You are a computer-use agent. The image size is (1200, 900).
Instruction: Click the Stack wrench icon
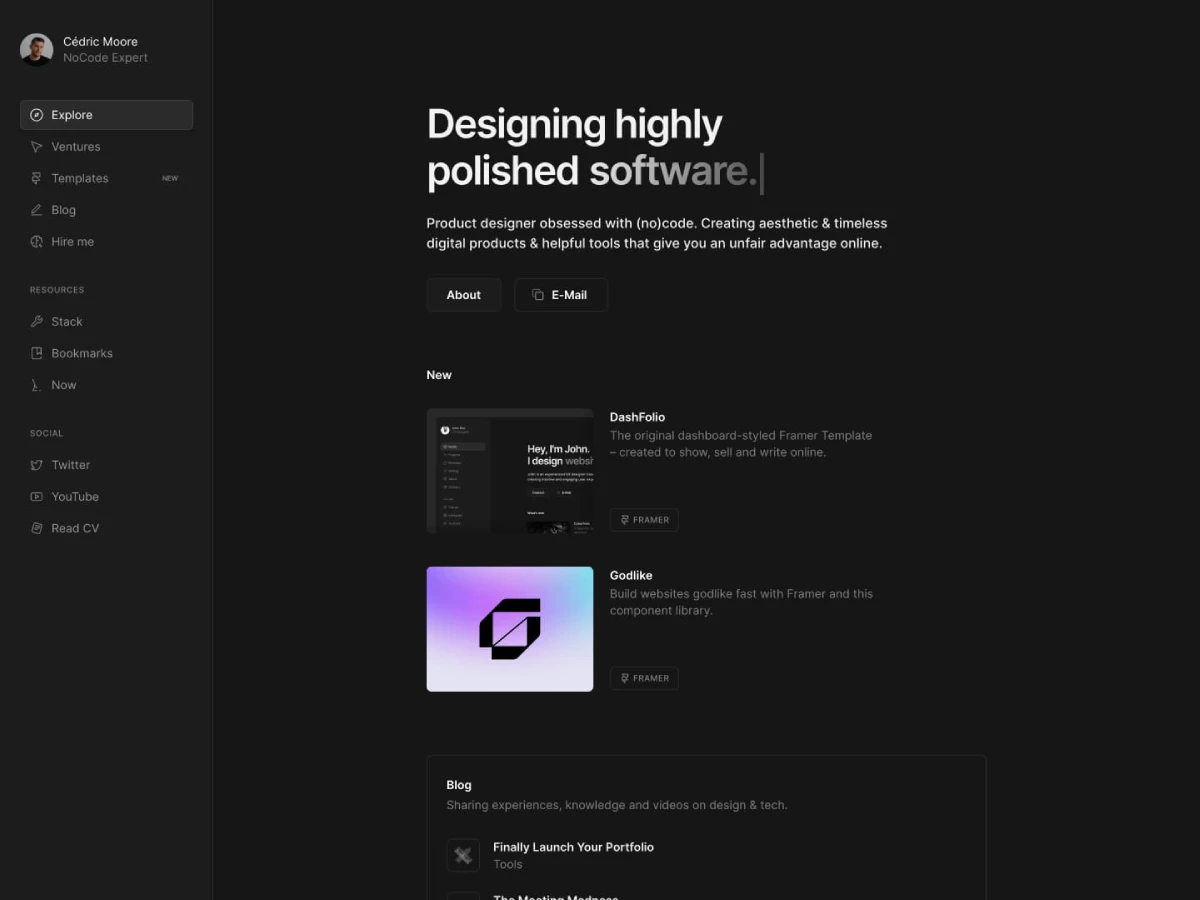point(37,322)
